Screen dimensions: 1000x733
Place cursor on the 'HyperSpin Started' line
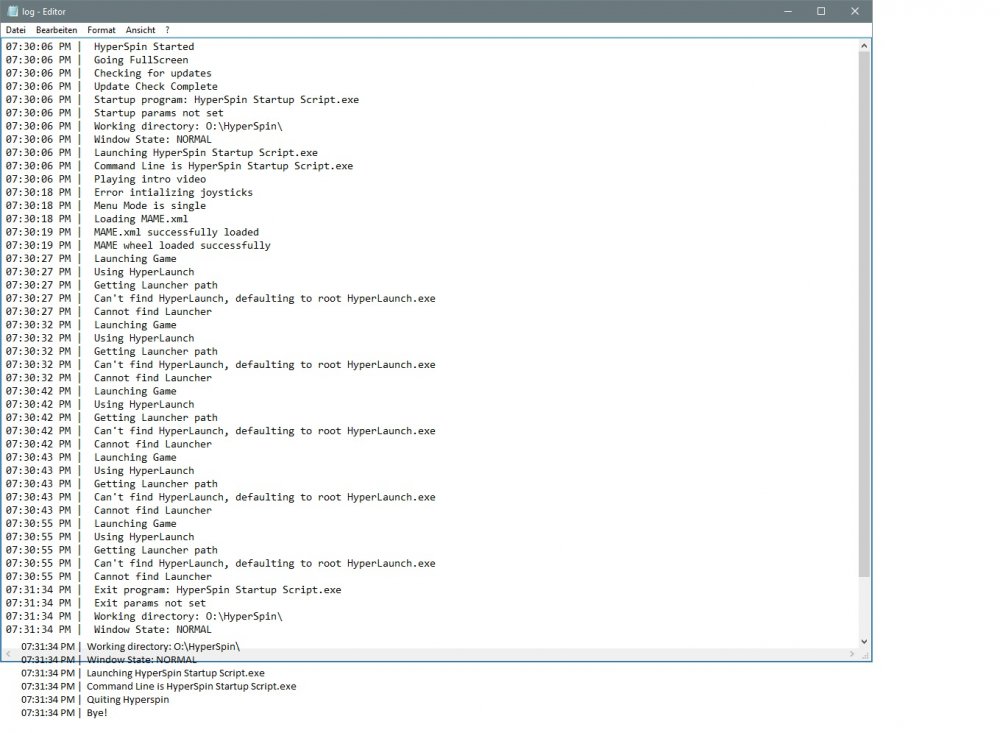tap(144, 47)
